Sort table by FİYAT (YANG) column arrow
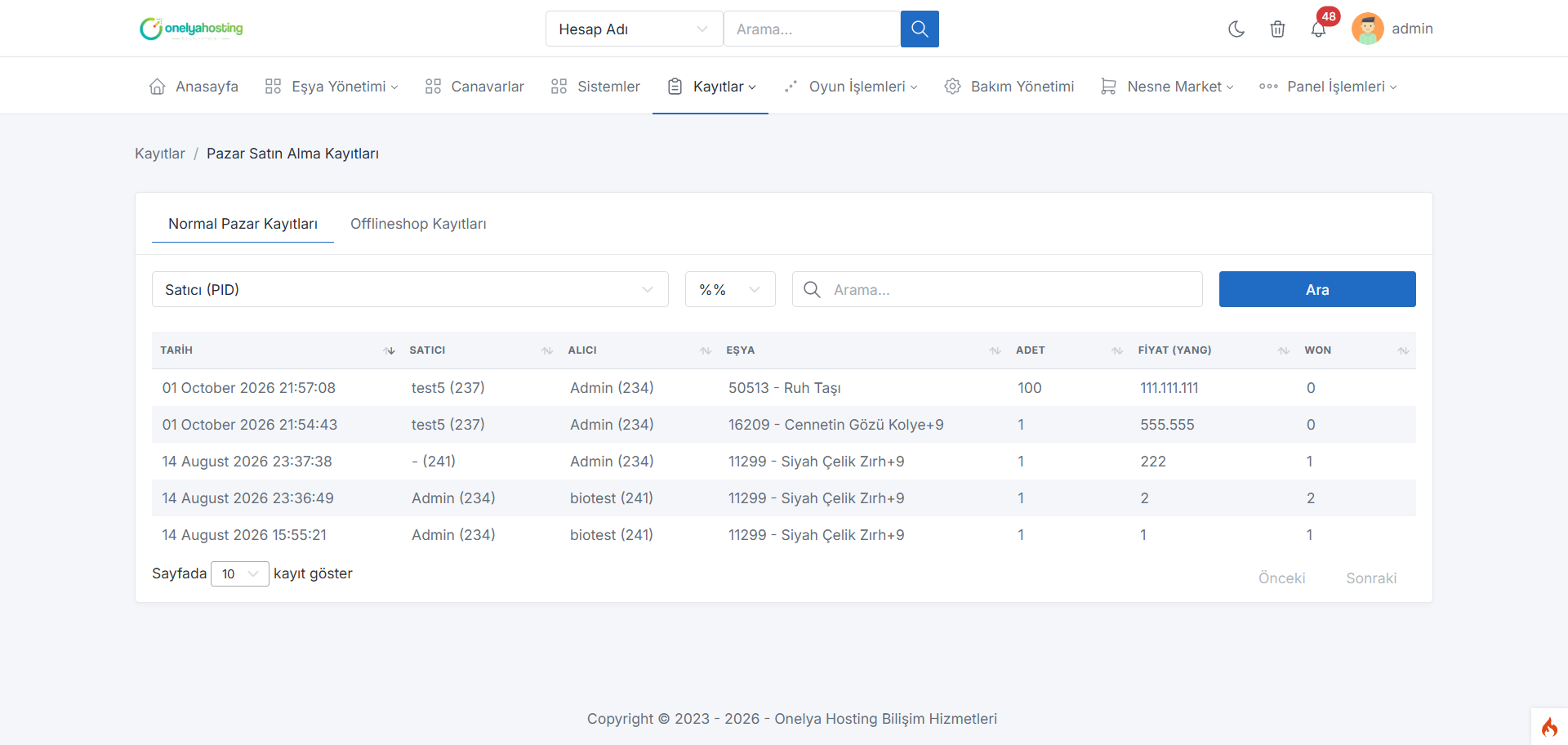This screenshot has width=1568, height=745. [1284, 350]
